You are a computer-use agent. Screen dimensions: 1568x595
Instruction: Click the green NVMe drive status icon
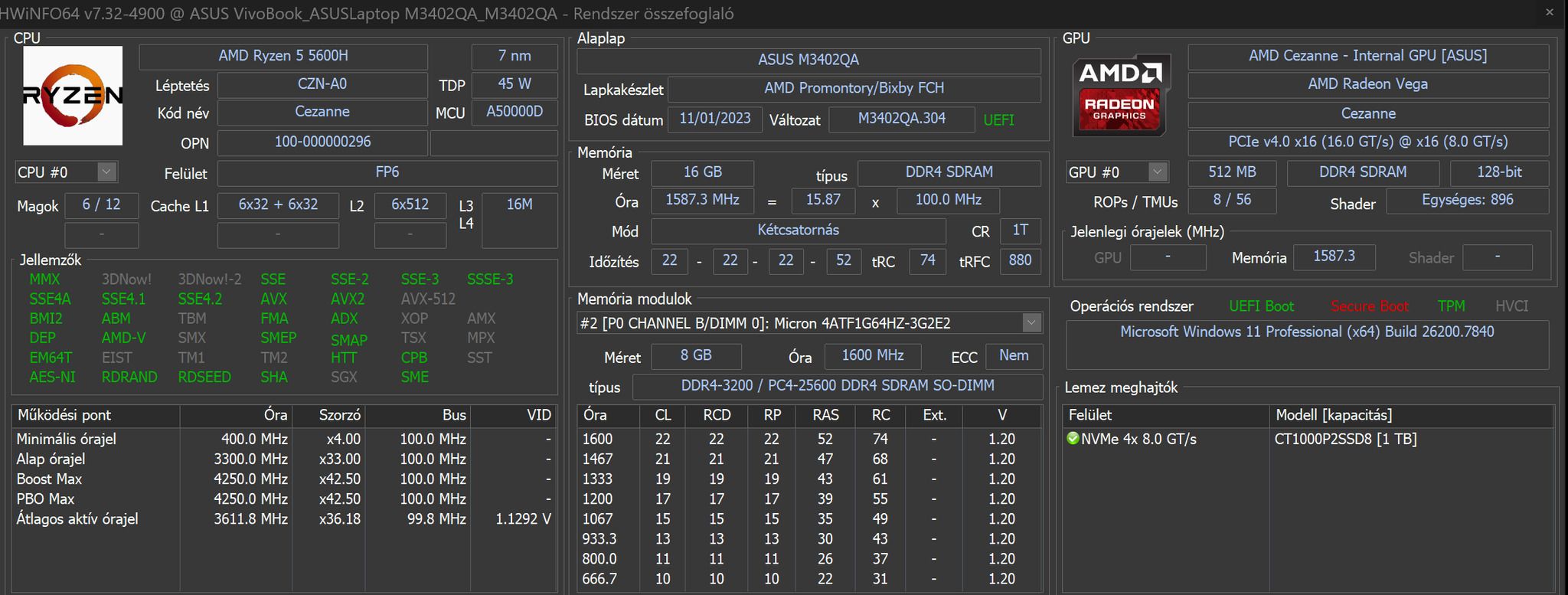pos(1073,439)
